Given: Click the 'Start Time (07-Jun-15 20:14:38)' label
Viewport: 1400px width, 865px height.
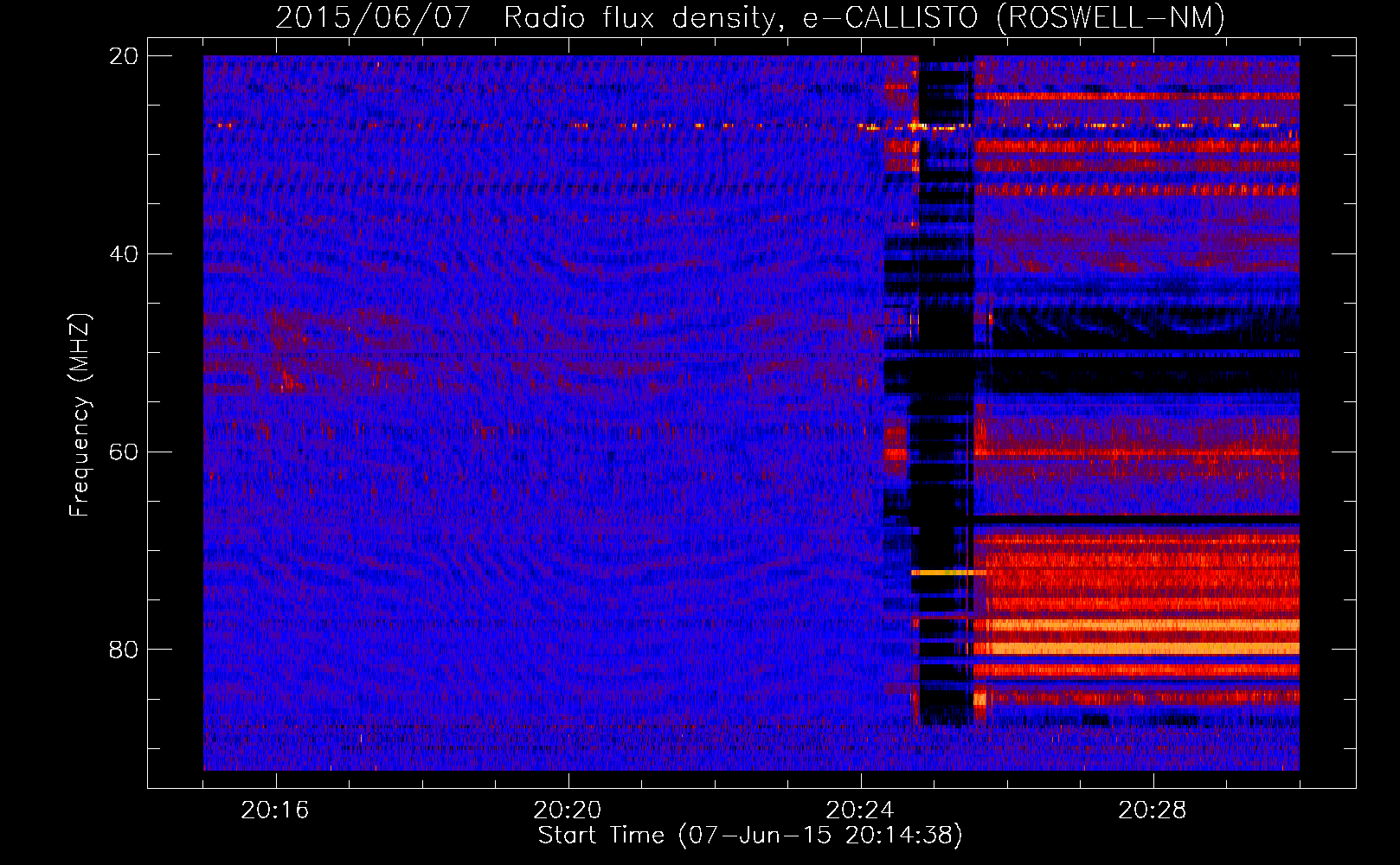Looking at the screenshot, I should (x=750, y=836).
